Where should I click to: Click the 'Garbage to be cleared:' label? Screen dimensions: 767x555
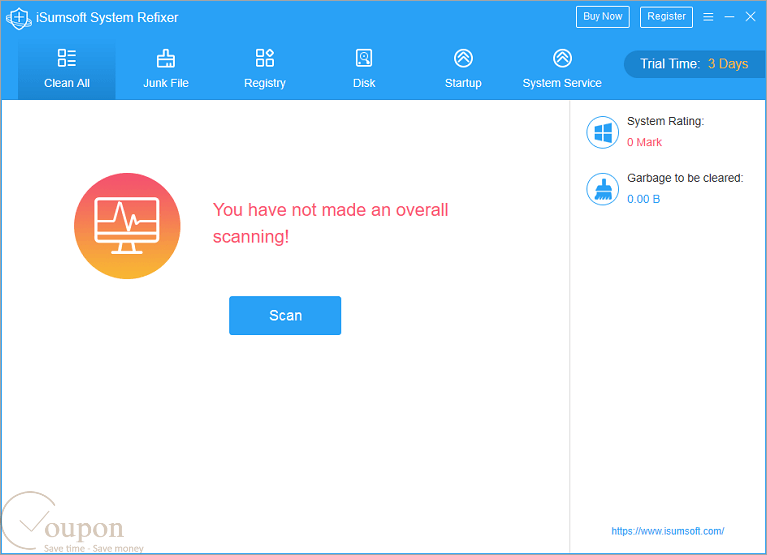[685, 178]
